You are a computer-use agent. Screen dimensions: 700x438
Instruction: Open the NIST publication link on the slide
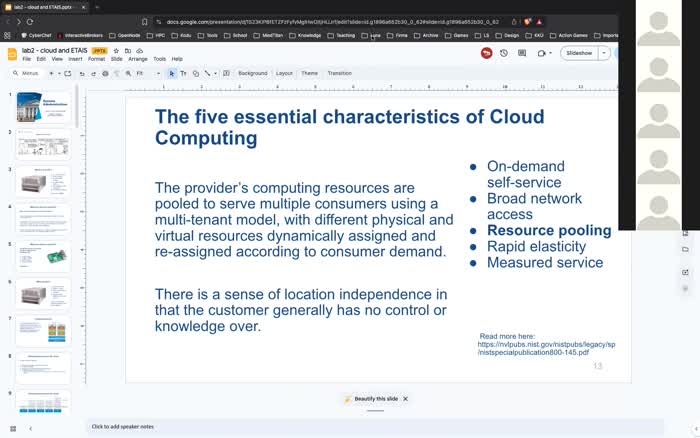click(546, 348)
